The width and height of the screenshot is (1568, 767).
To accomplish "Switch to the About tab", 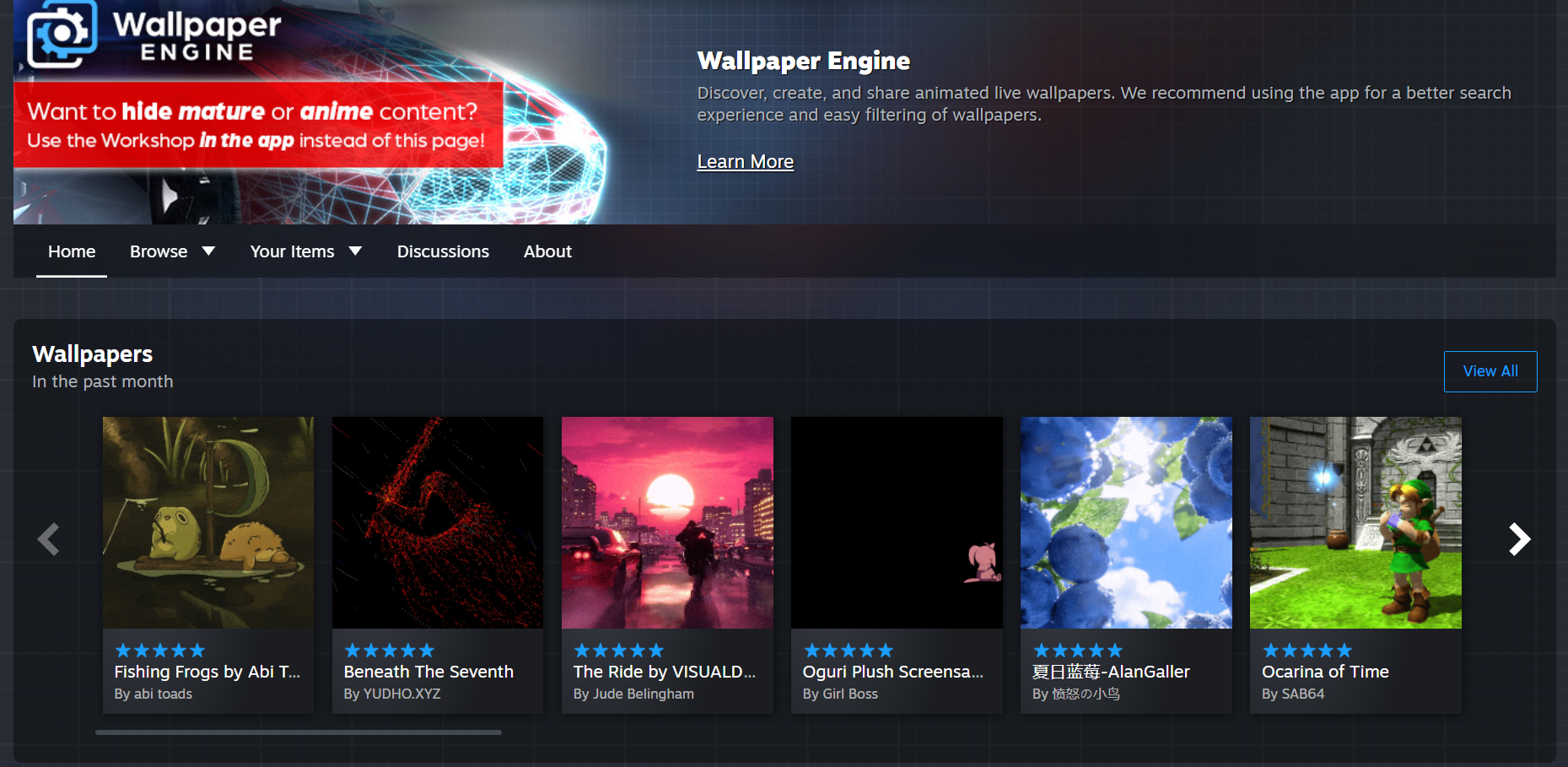I will tap(547, 251).
